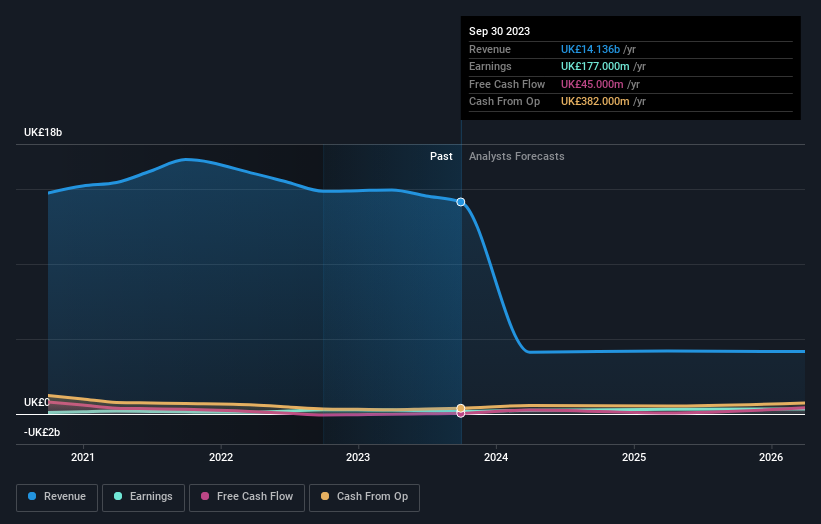The image size is (821, 524).
Task: Click the UK£177.000m earnings value
Action: tap(595, 66)
